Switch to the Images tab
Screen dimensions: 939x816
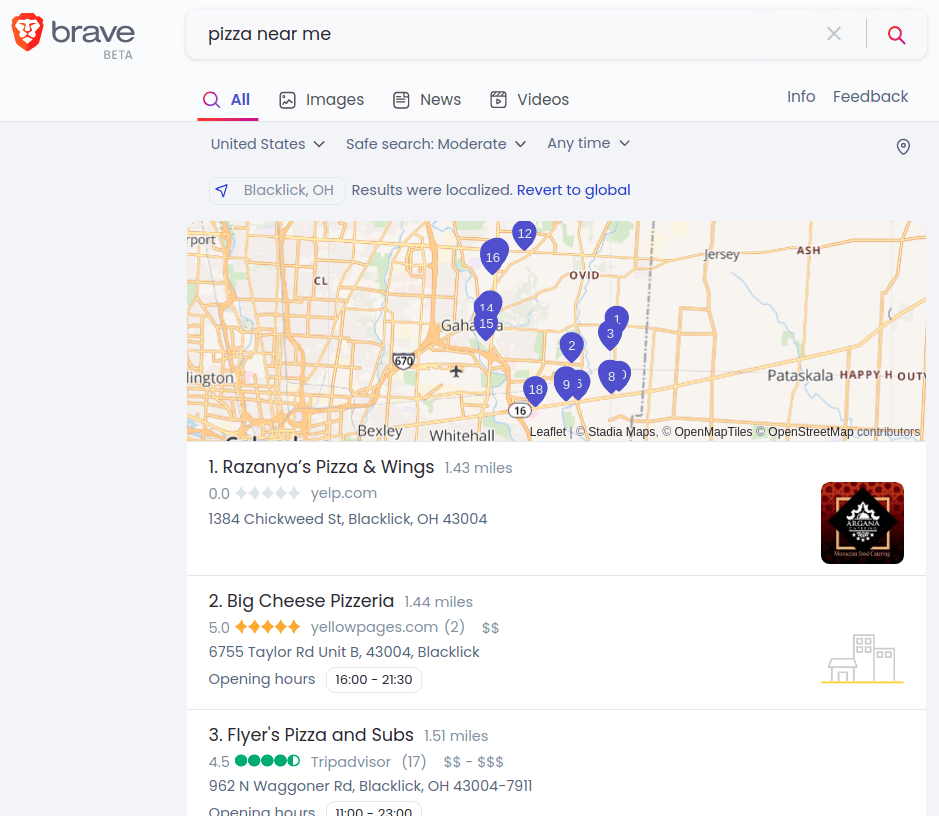point(322,99)
